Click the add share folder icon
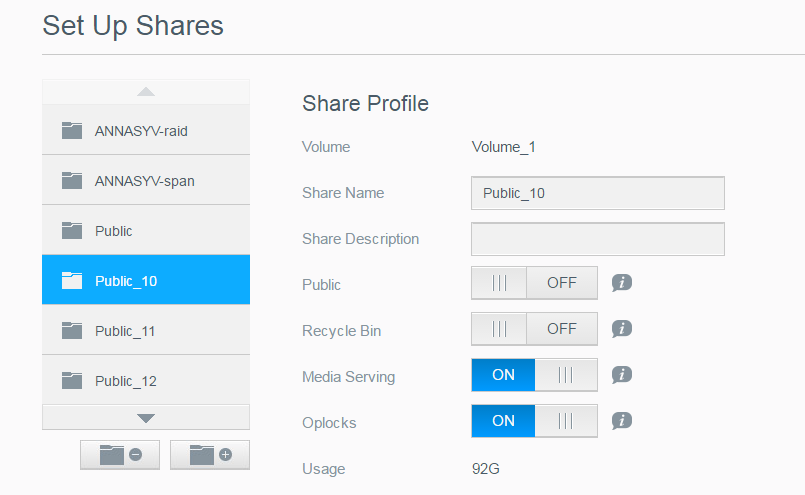The width and height of the screenshot is (805, 495). point(209,454)
